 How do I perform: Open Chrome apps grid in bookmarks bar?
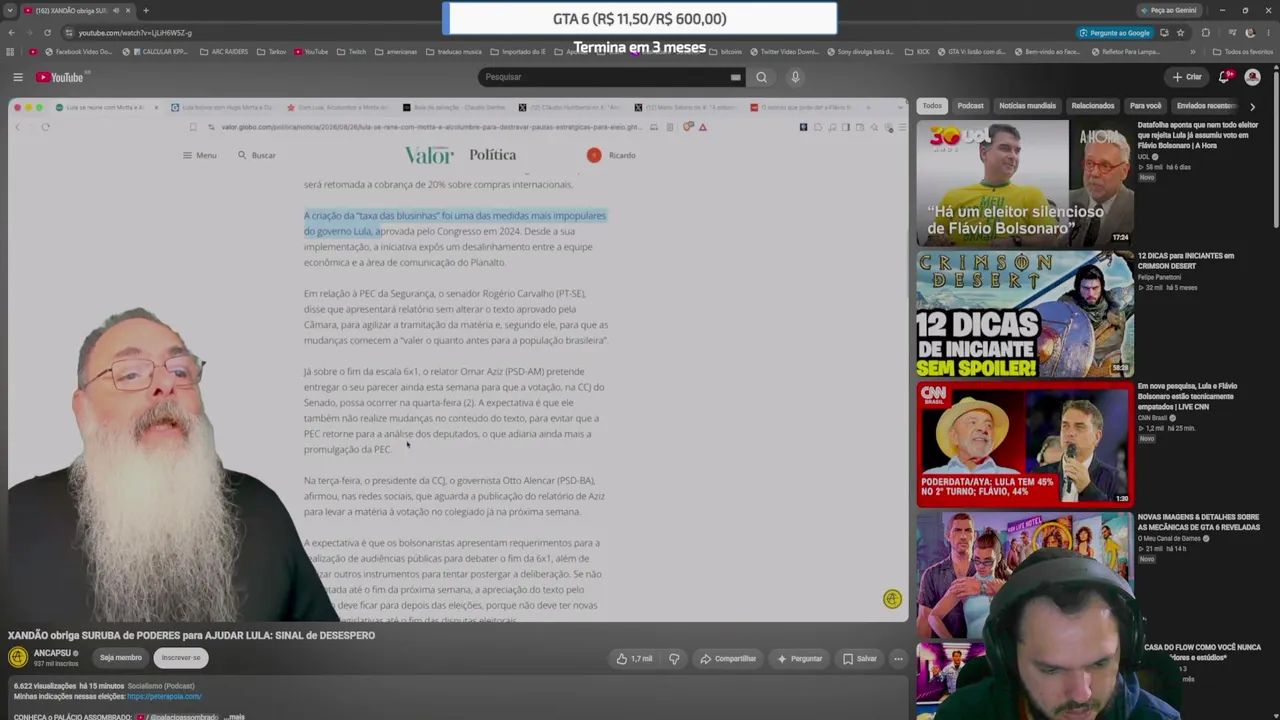pos(11,52)
